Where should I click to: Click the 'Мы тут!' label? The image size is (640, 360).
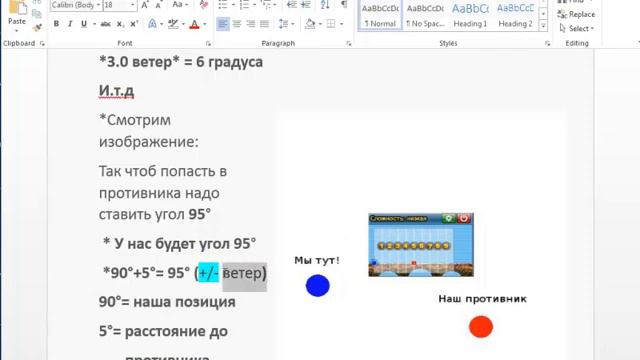tap(317, 260)
